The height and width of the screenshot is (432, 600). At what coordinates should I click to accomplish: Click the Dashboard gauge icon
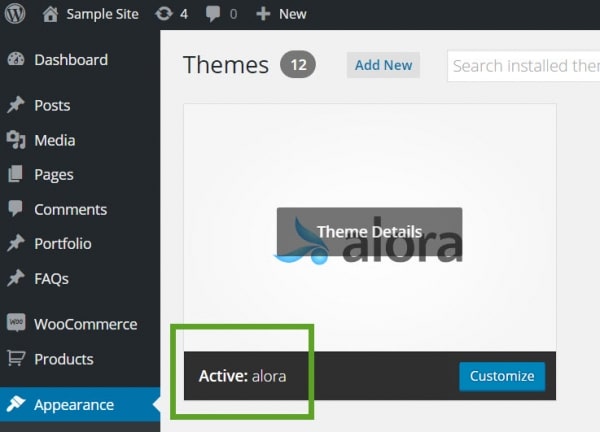click(16, 60)
